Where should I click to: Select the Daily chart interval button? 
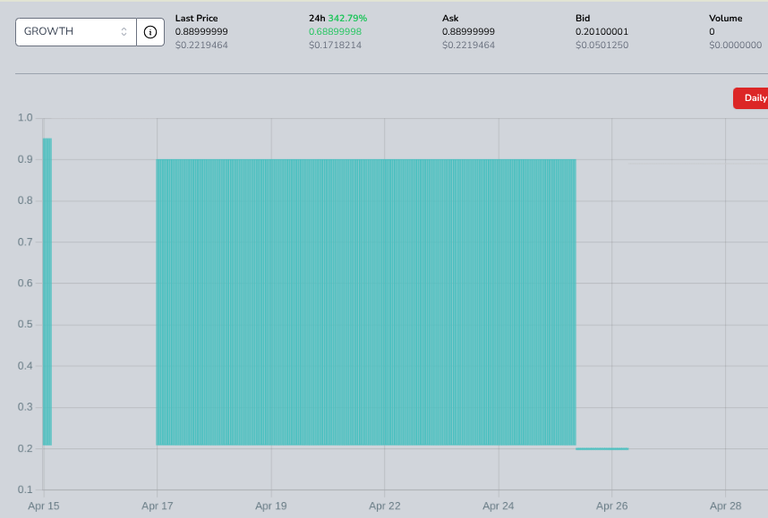coord(751,98)
